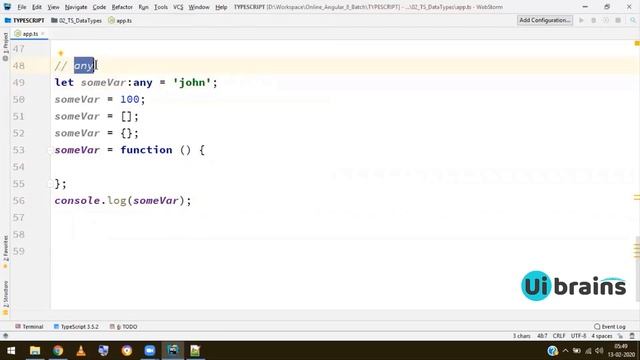Click the tool windows quick-access icon bottom left
Image resolution: width=640 pixels, height=360 pixels.
5,336
